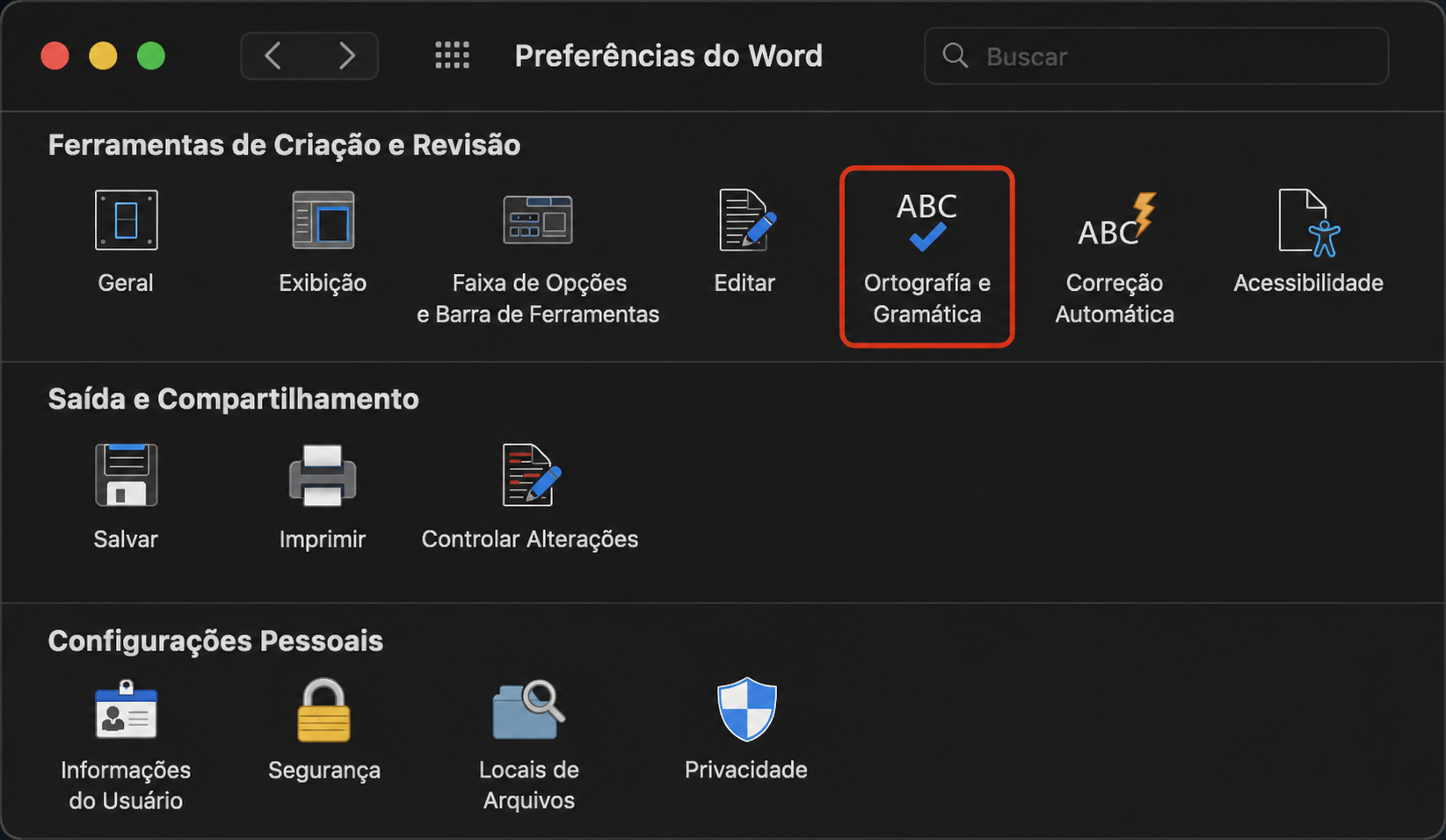Click the magnifying glass search icon
This screenshot has width=1446, height=840.
[955, 55]
